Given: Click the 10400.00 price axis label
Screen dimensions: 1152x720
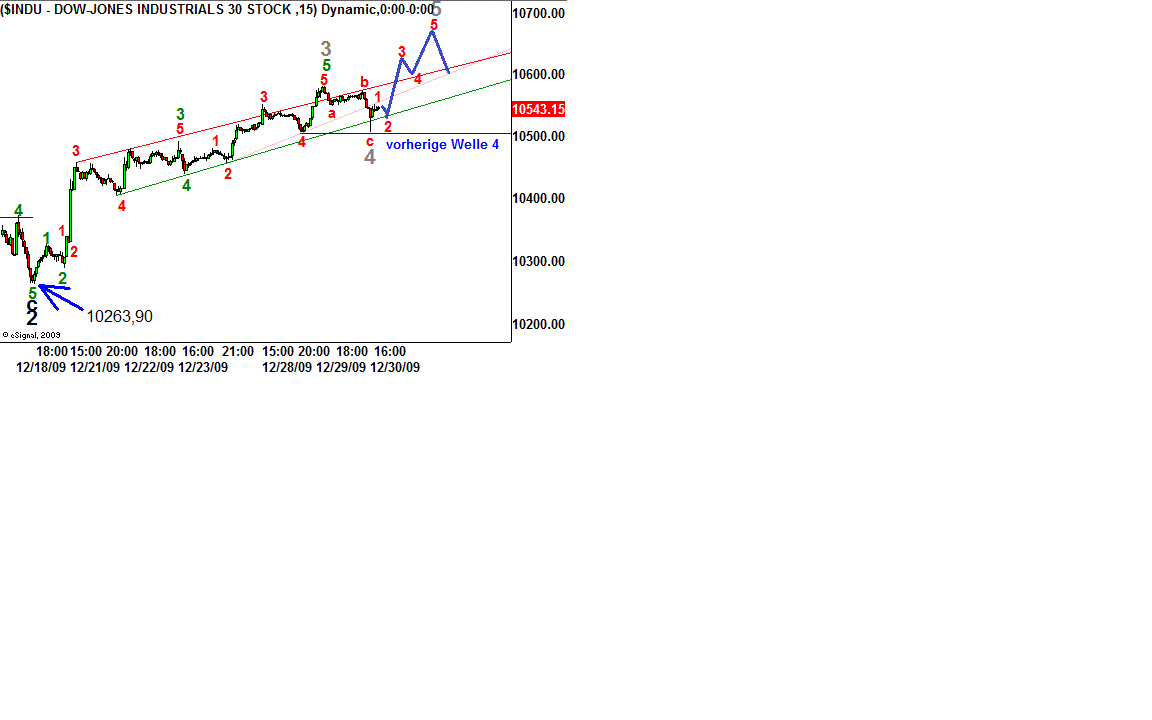Looking at the screenshot, I should click(538, 199).
